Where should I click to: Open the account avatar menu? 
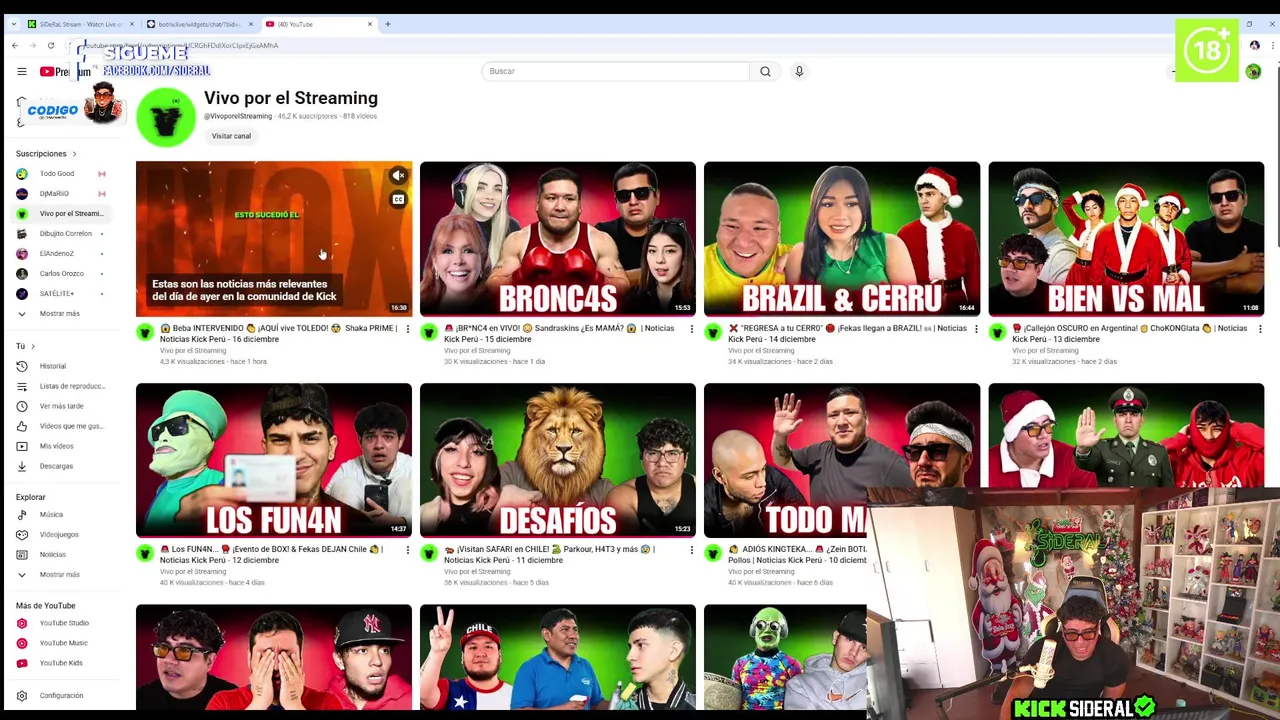pyautogui.click(x=1253, y=71)
